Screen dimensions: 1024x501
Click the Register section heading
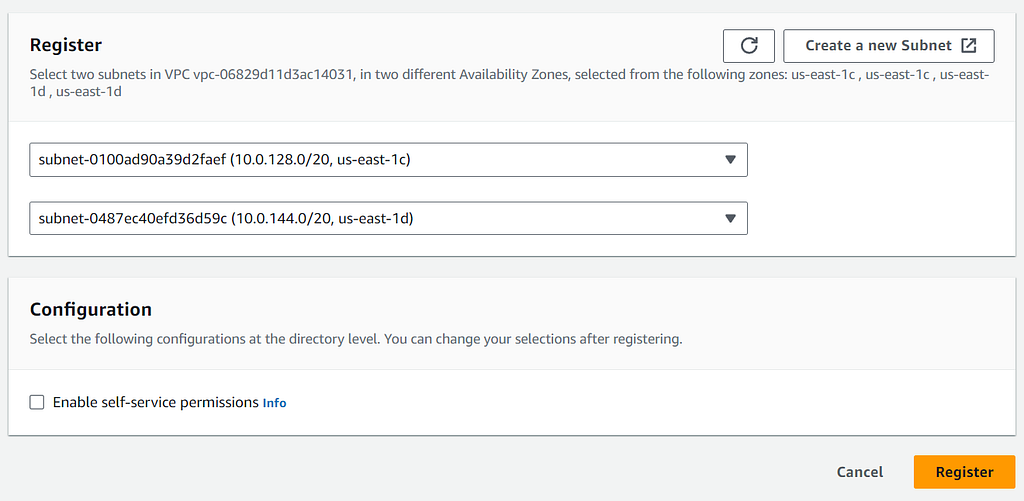point(66,45)
